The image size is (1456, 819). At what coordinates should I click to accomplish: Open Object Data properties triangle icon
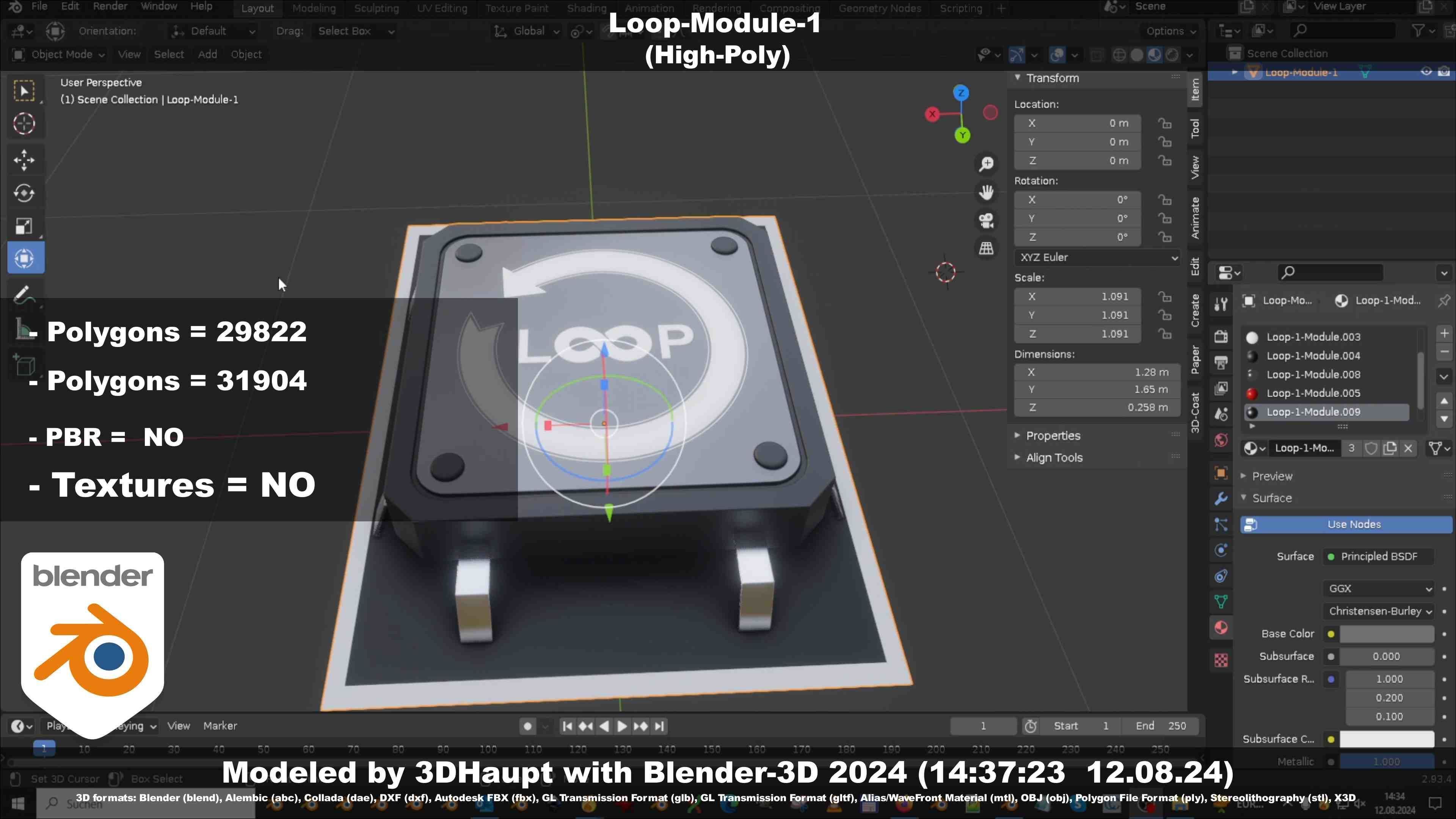[x=1221, y=602]
